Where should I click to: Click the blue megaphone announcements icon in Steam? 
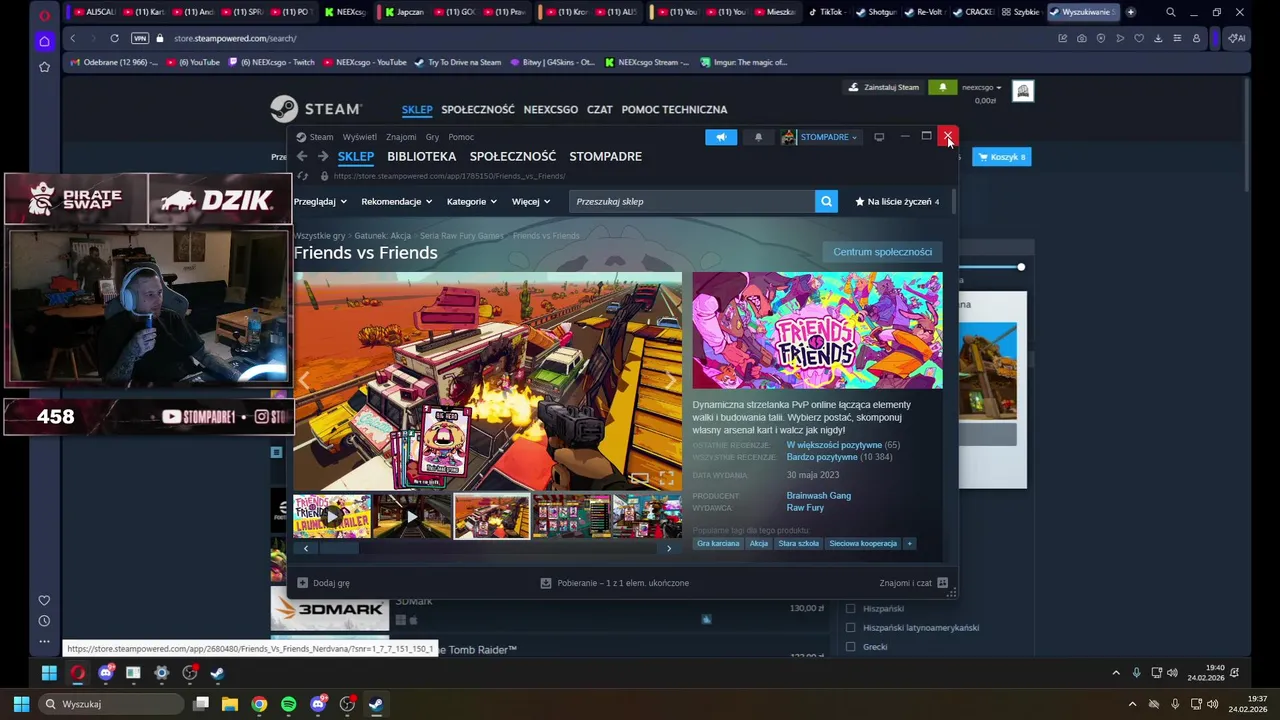(721, 137)
